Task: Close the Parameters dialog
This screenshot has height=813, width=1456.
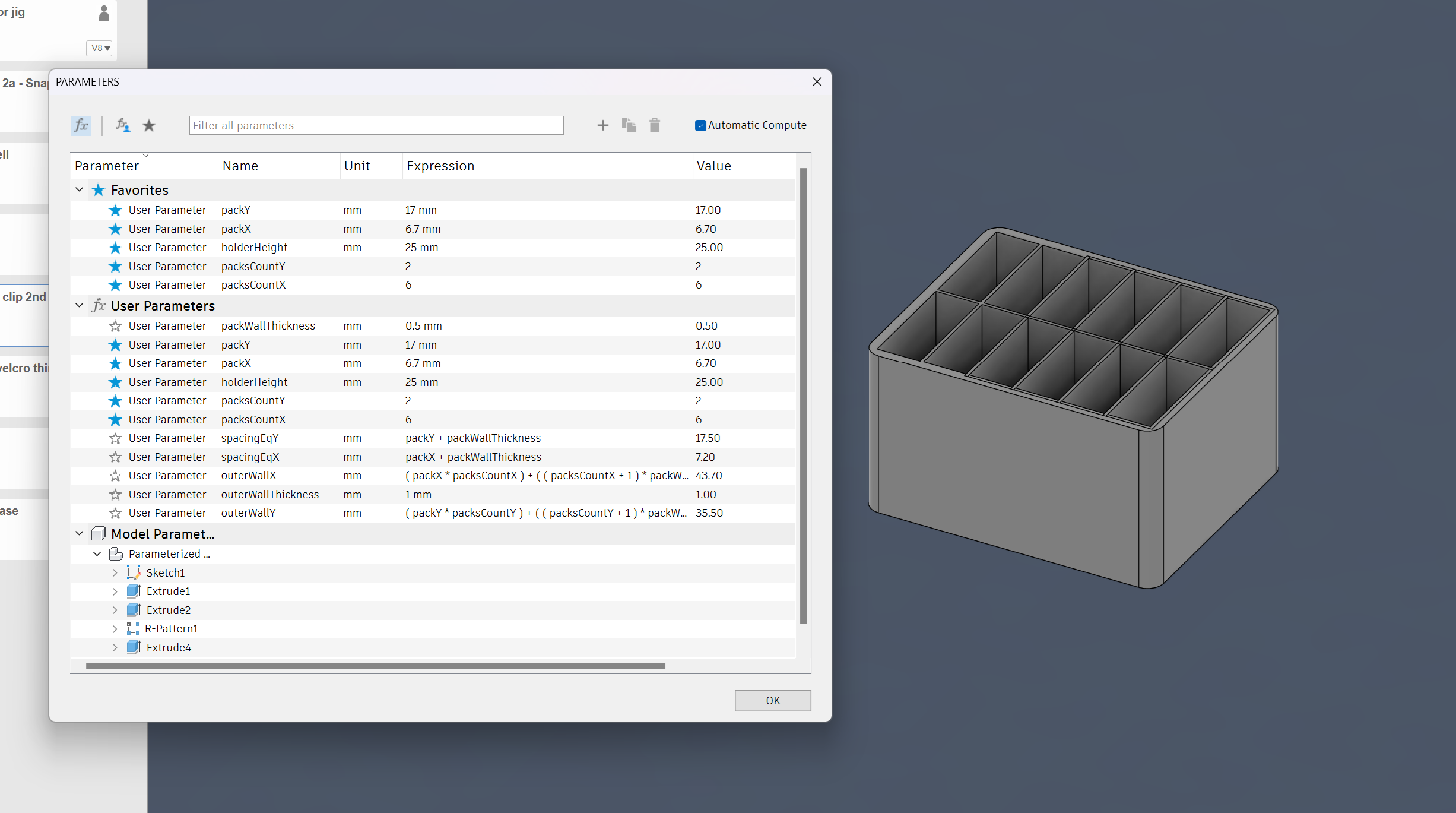Action: point(817,82)
